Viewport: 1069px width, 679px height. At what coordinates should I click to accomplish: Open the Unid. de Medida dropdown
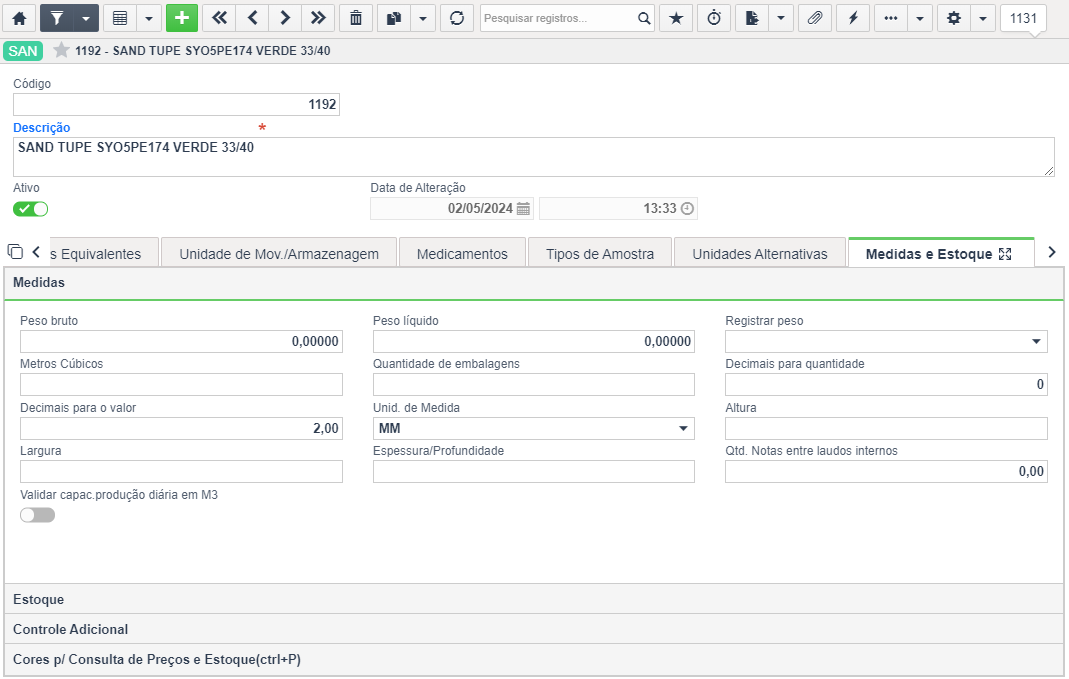click(x=534, y=428)
